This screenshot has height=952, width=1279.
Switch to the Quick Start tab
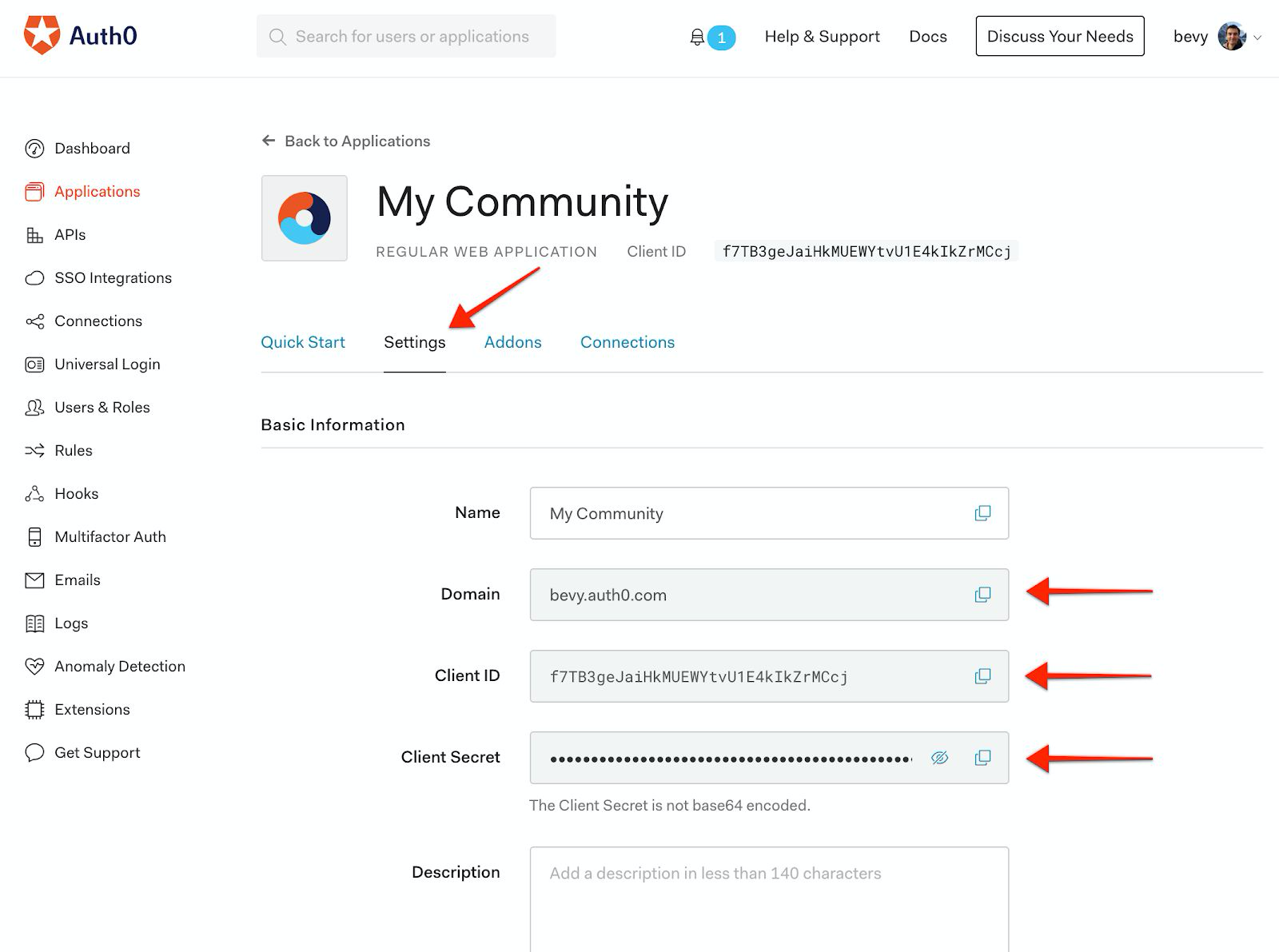[303, 342]
